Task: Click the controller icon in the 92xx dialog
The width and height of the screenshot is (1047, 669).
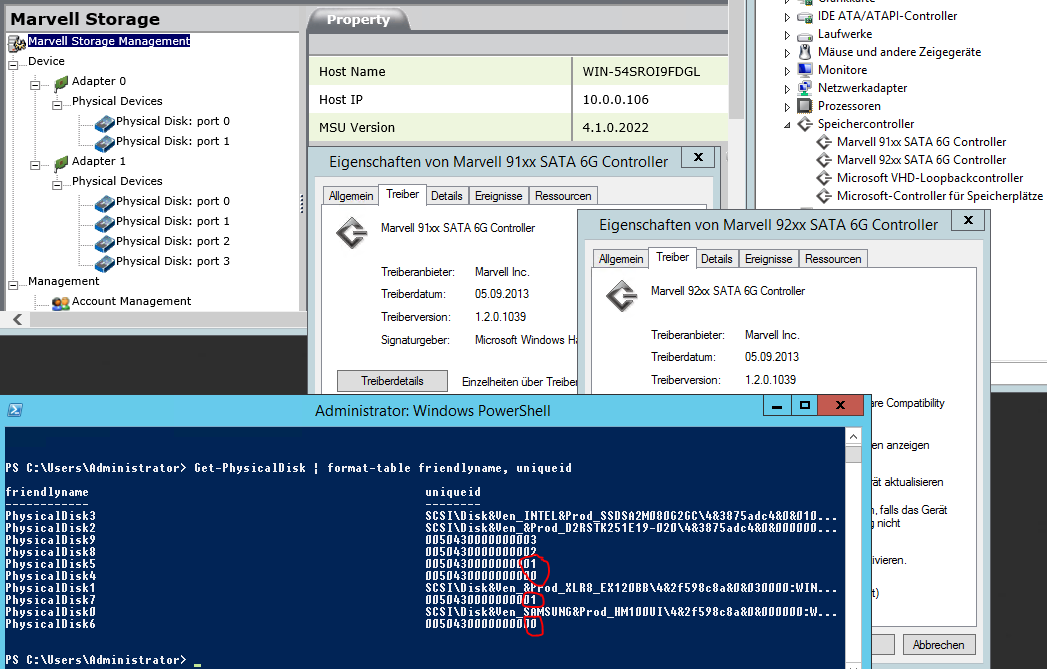Action: [622, 296]
